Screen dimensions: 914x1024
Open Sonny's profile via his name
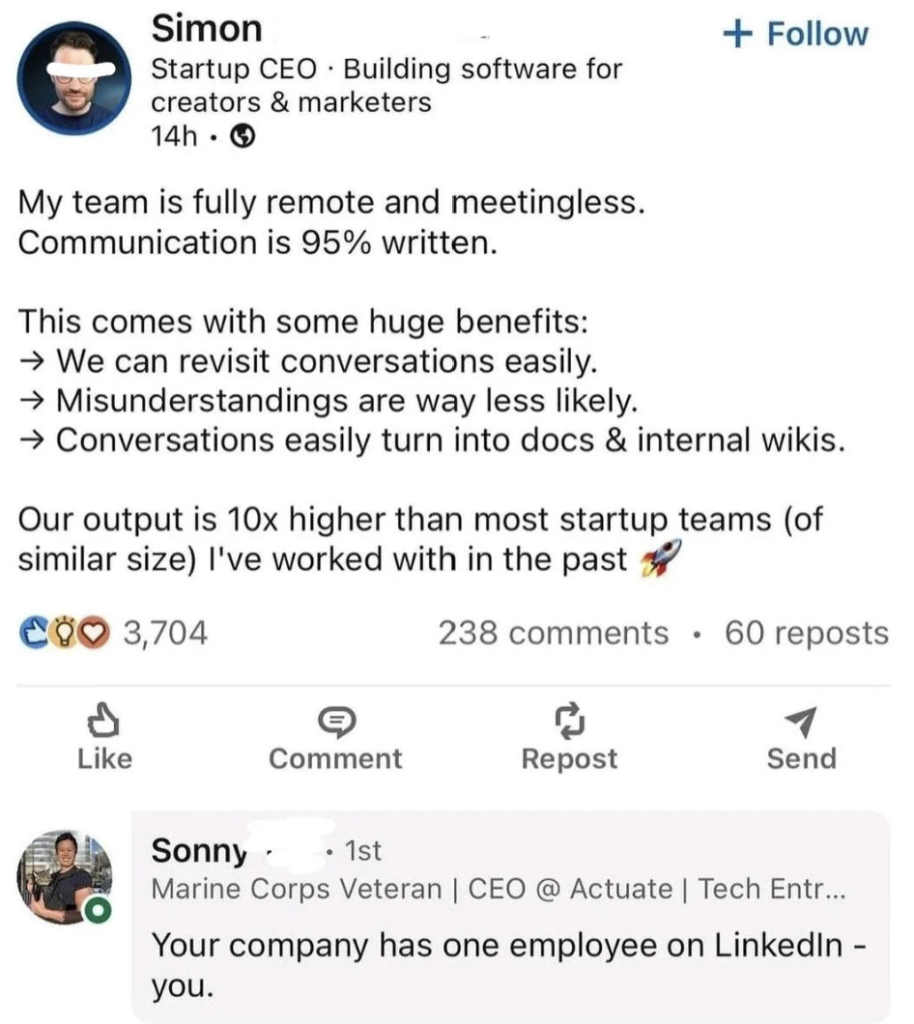pos(199,851)
